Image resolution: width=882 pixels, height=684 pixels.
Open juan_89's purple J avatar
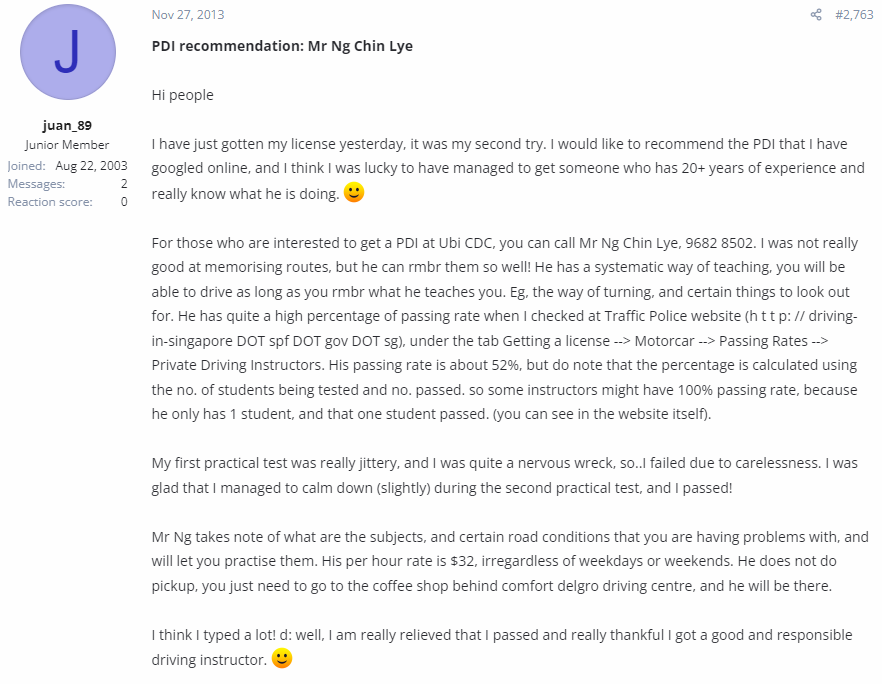click(68, 52)
